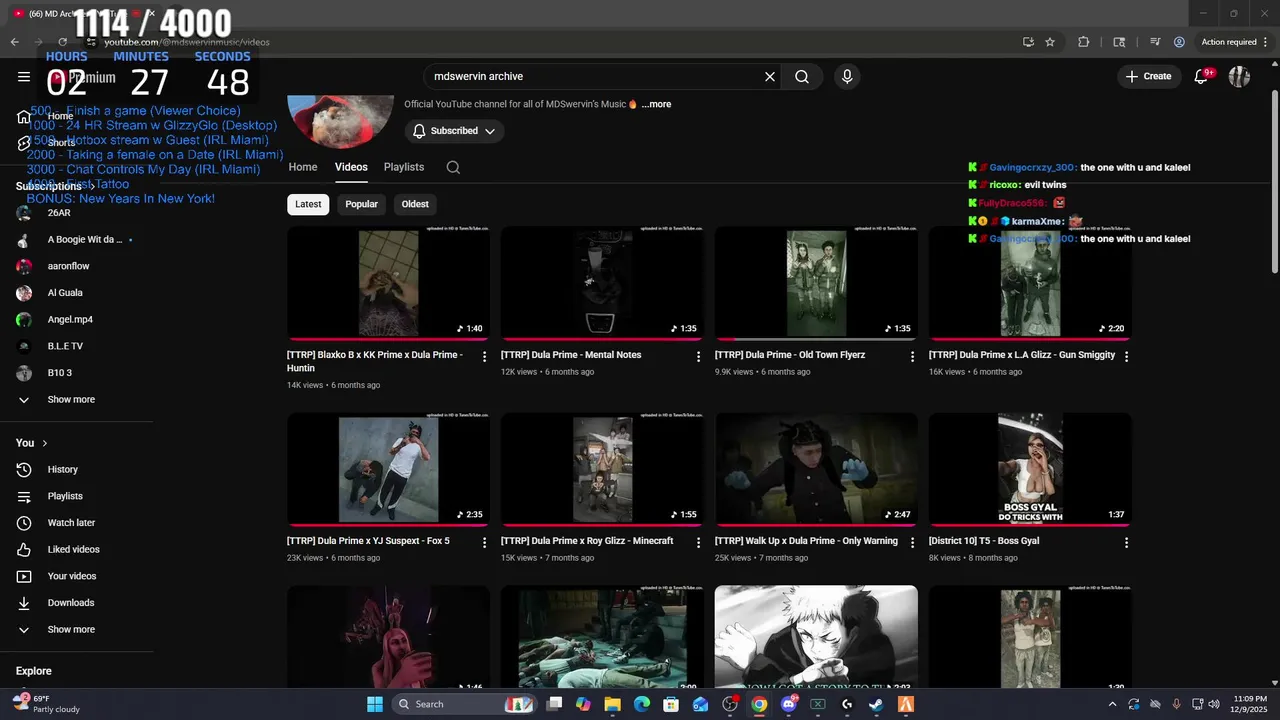The height and width of the screenshot is (720, 1280).
Task: Open Google Chrome from the taskbar
Action: pyautogui.click(x=759, y=704)
